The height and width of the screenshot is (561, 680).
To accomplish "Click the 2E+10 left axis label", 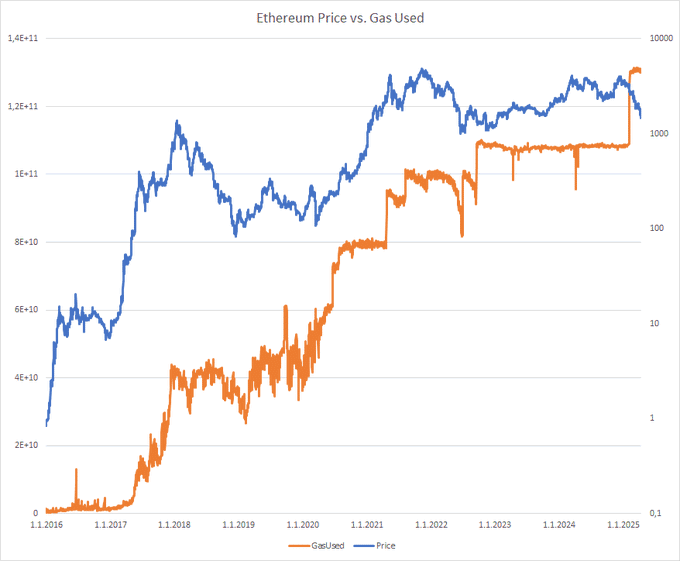I will click(x=26, y=445).
